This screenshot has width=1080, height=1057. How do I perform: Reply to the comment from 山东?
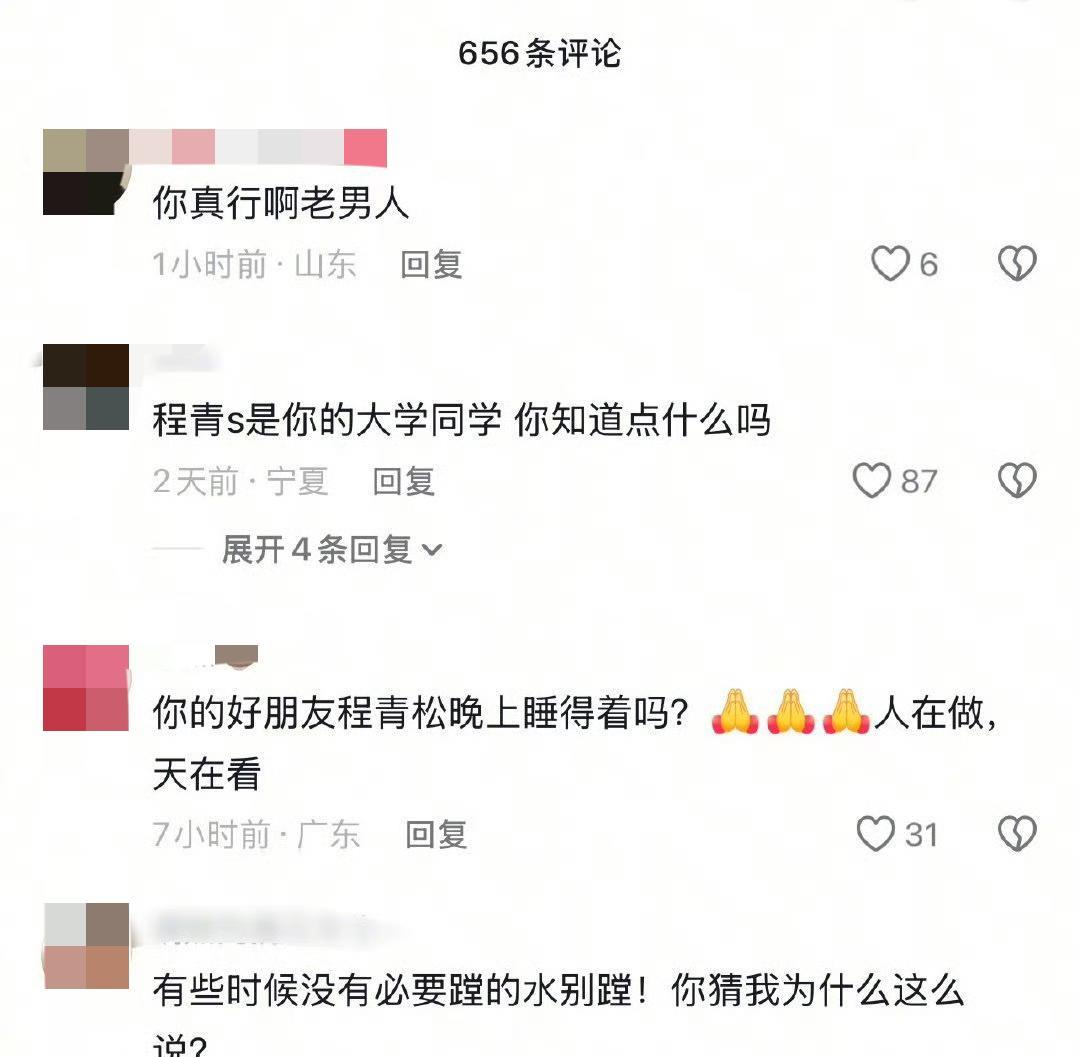click(431, 264)
